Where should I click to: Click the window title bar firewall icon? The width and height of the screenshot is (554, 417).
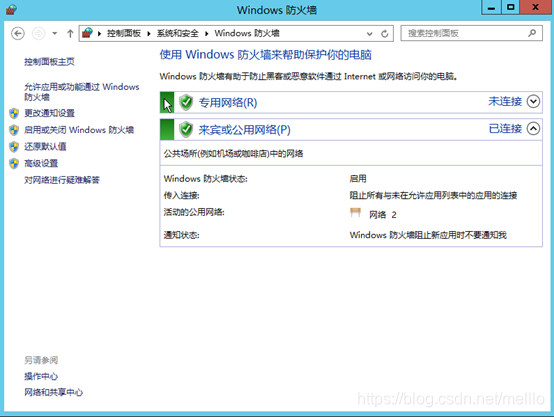11,10
